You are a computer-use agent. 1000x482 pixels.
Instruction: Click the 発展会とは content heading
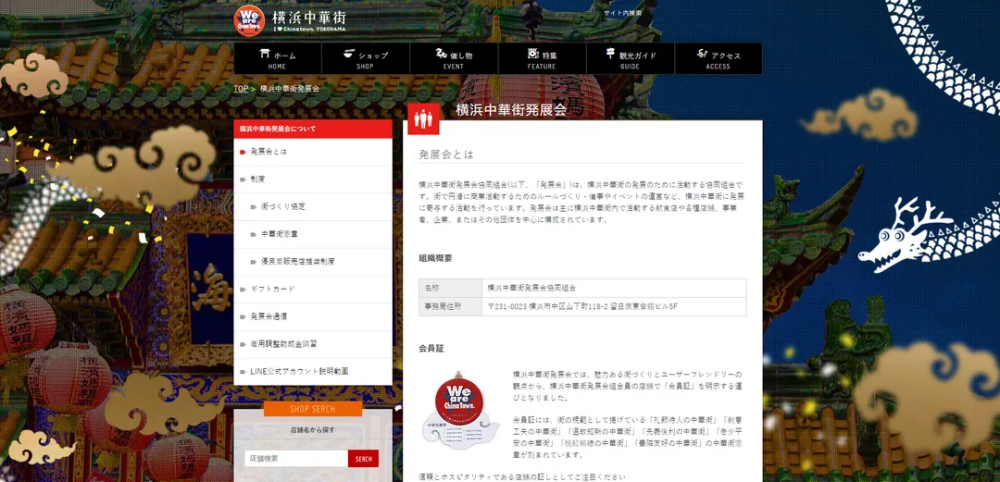click(x=446, y=154)
